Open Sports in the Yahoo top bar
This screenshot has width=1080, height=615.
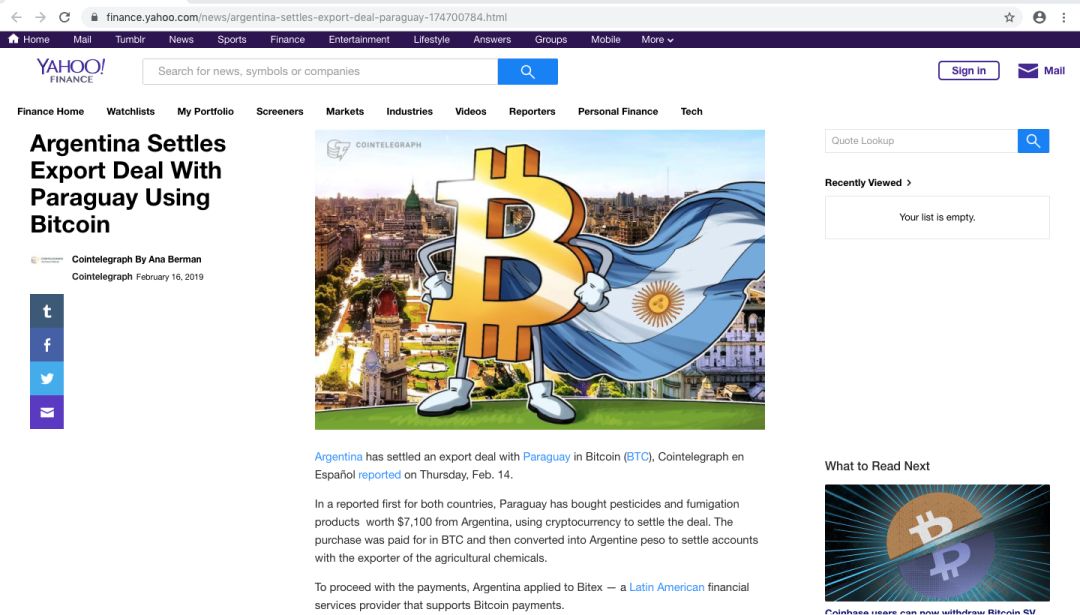(231, 39)
